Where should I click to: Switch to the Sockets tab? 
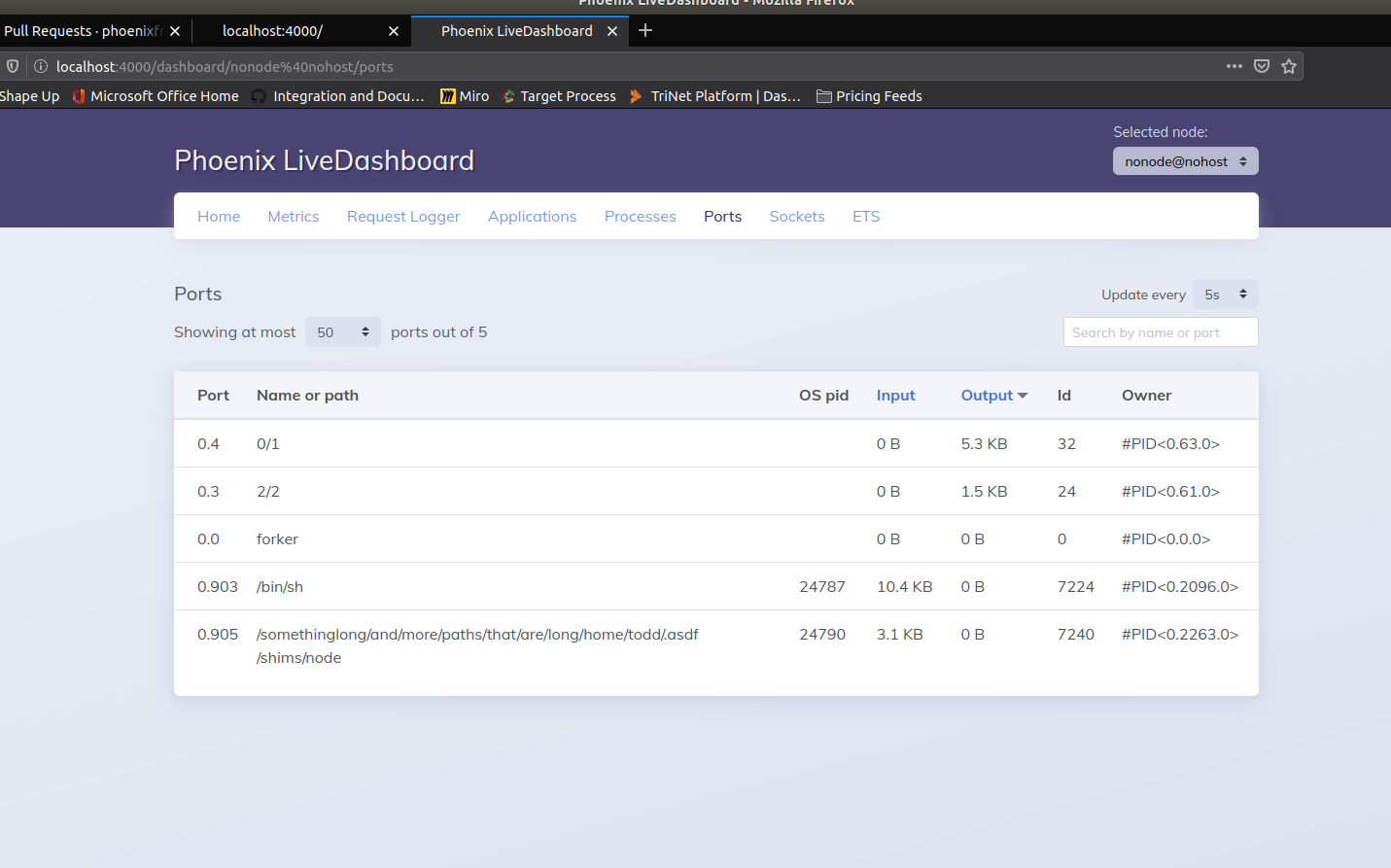pos(796,216)
